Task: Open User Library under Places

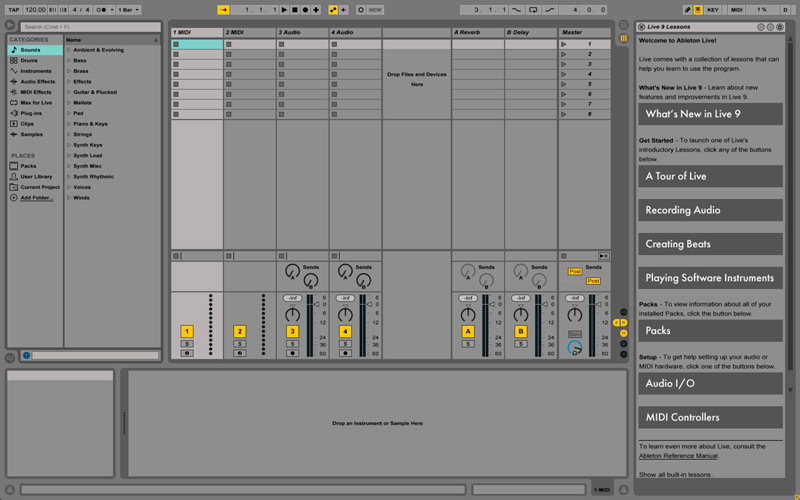Action: pyautogui.click(x=36, y=177)
